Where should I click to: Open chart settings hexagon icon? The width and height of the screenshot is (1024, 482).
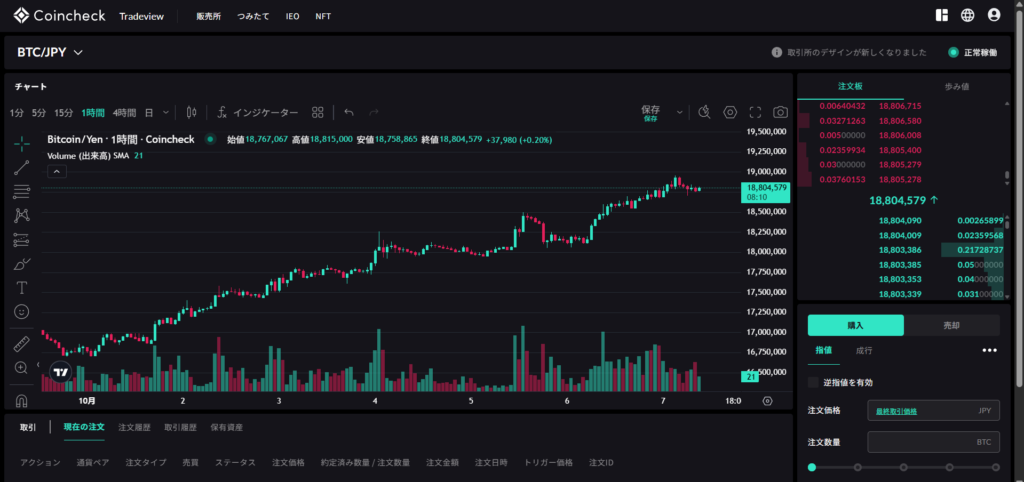730,112
